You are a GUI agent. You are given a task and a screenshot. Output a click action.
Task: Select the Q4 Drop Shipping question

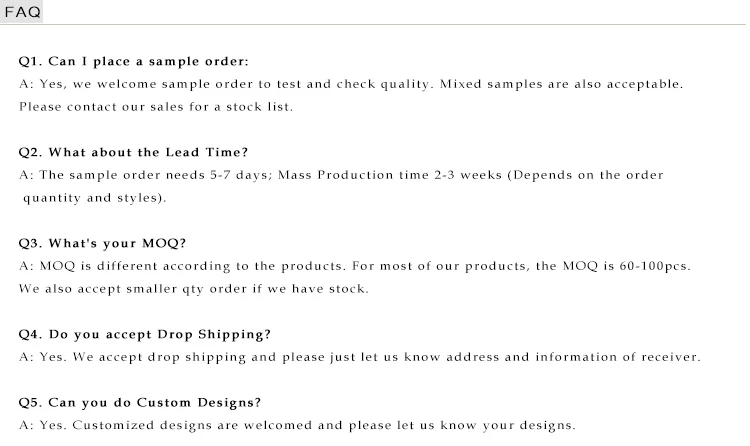(x=145, y=334)
